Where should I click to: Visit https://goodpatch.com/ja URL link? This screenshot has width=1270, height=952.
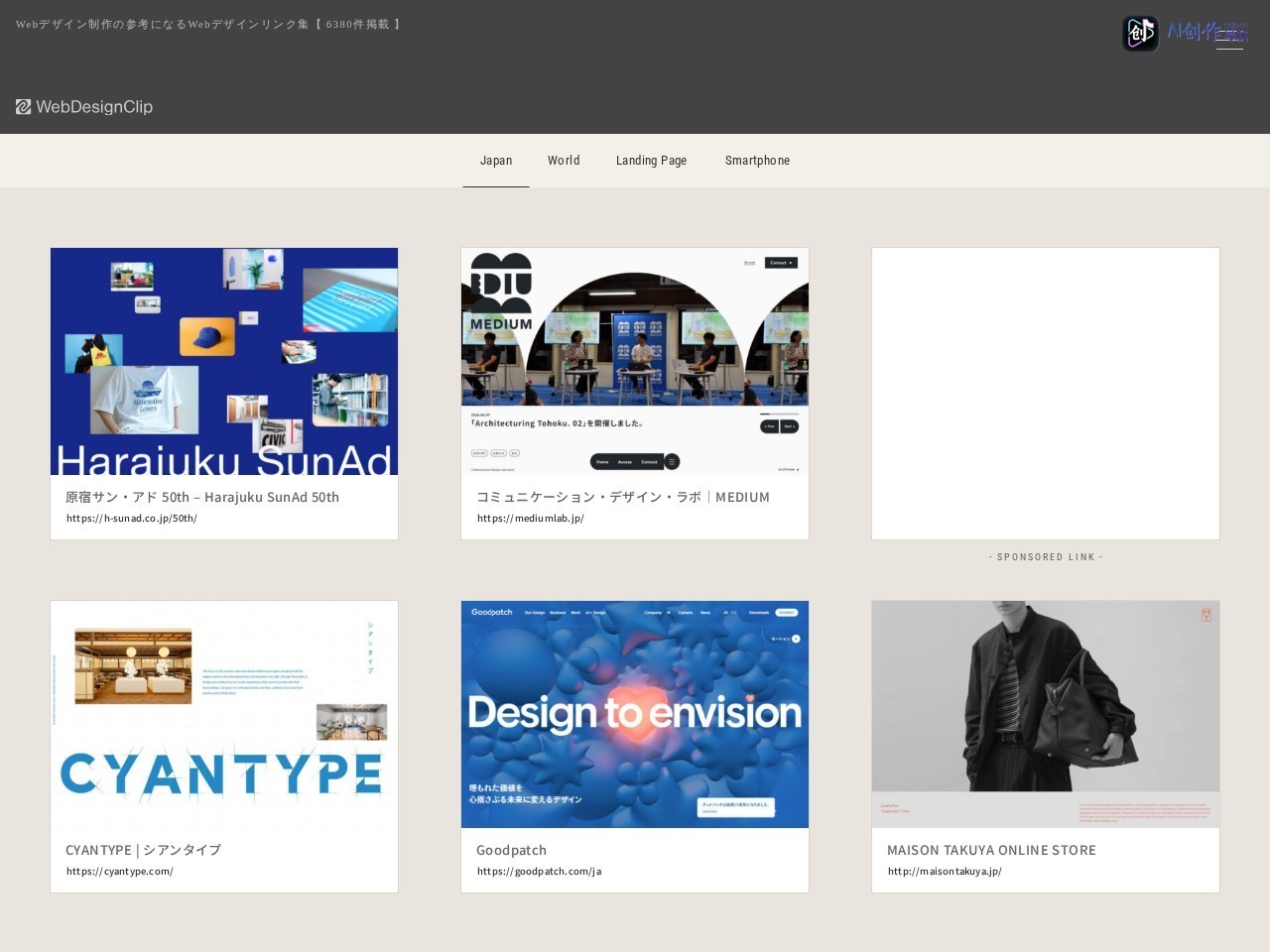click(x=539, y=871)
